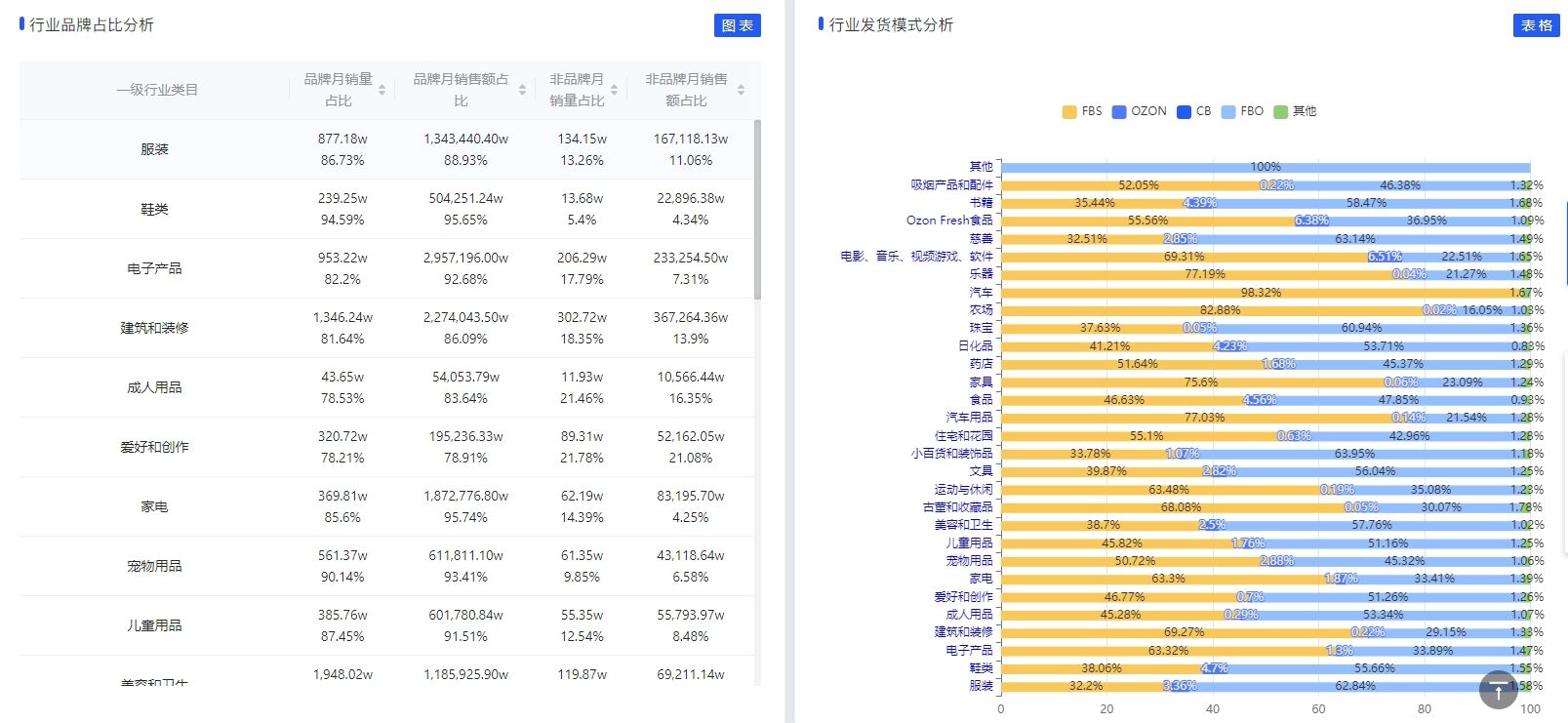The image size is (1568, 723).
Task: Sort by 非品牌月销量占比 column
Action: [x=614, y=90]
